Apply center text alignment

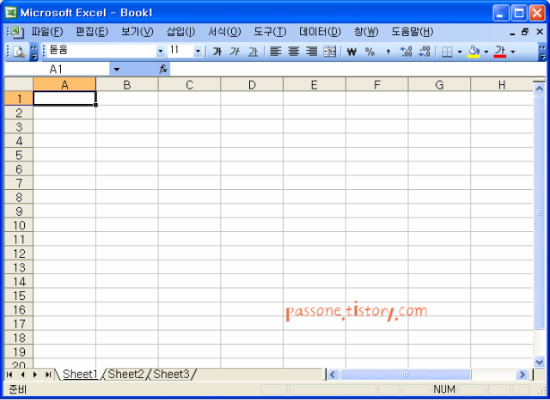(293, 52)
